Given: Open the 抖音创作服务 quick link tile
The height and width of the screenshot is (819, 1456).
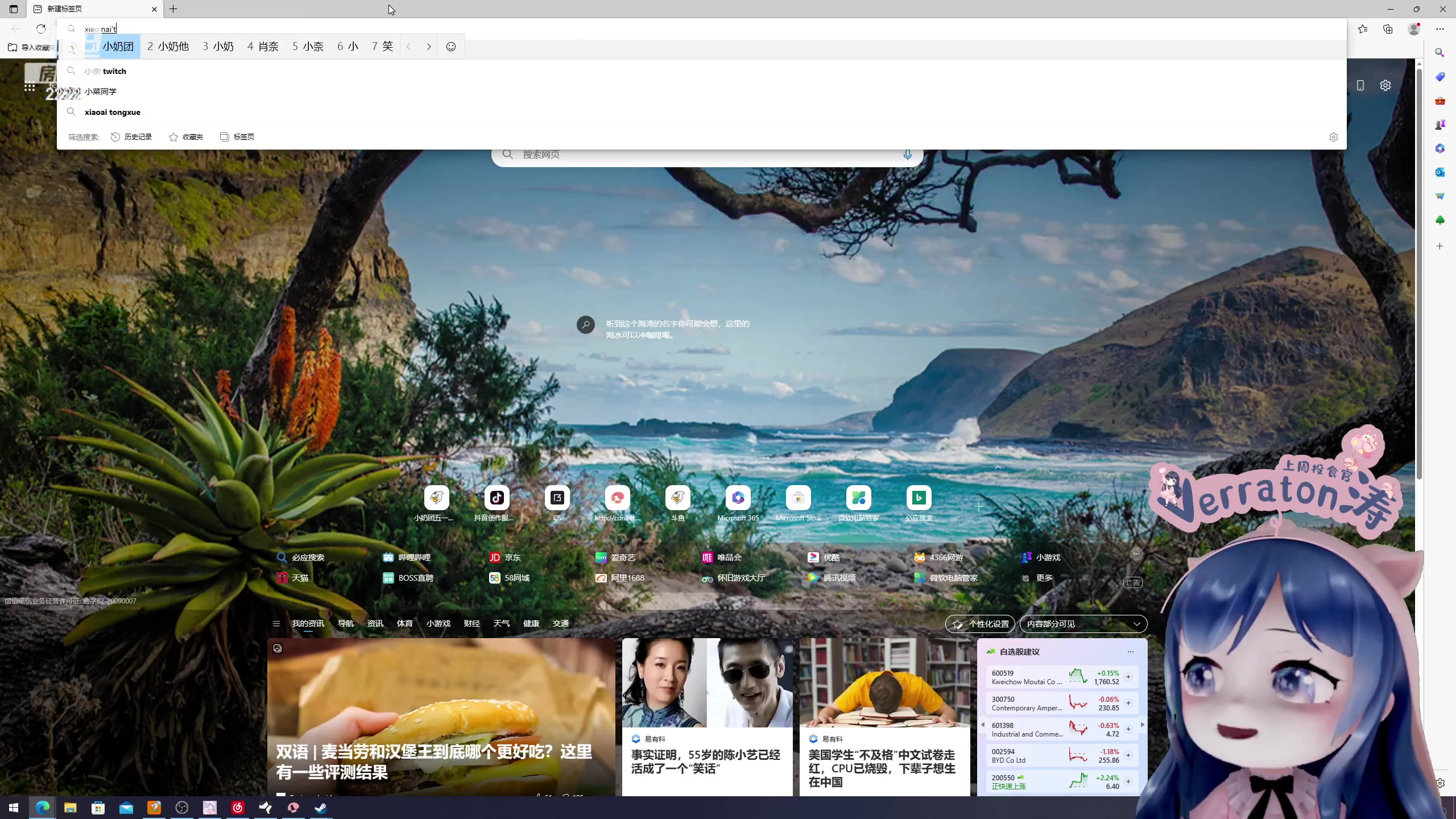Looking at the screenshot, I should [497, 499].
